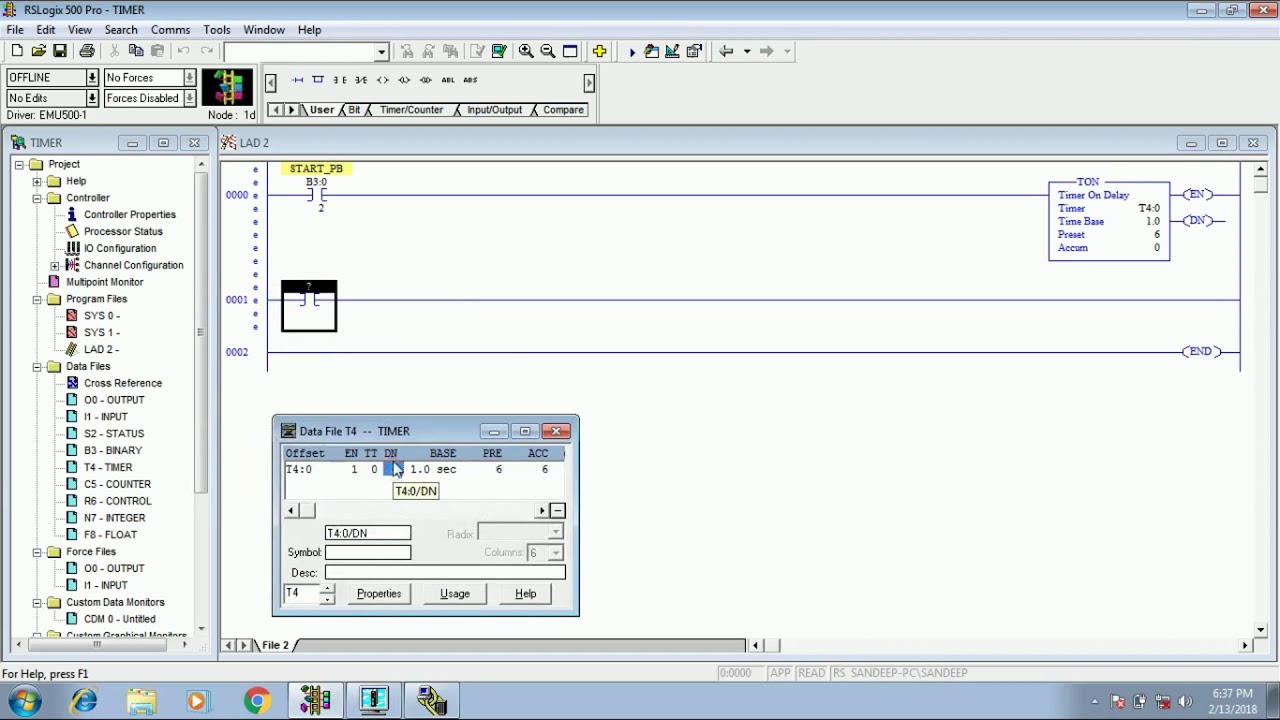Image resolution: width=1280 pixels, height=720 pixels.
Task: Open Windows Start menu
Action: (25, 701)
